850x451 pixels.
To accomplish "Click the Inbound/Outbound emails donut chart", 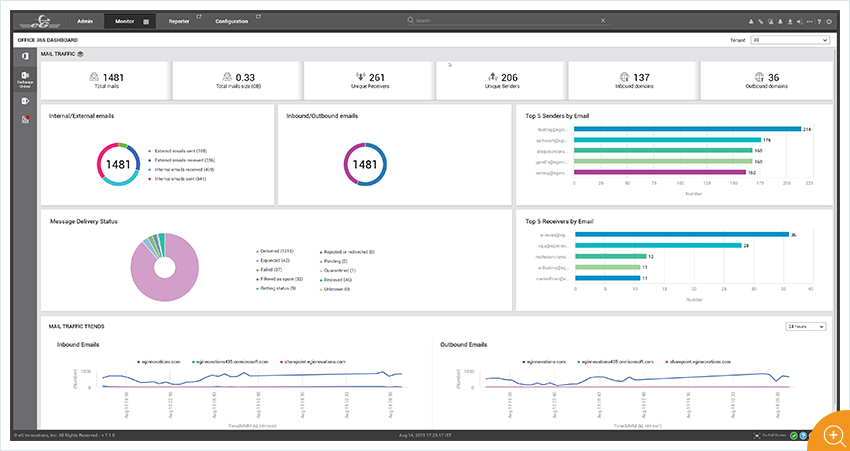I will click(365, 164).
